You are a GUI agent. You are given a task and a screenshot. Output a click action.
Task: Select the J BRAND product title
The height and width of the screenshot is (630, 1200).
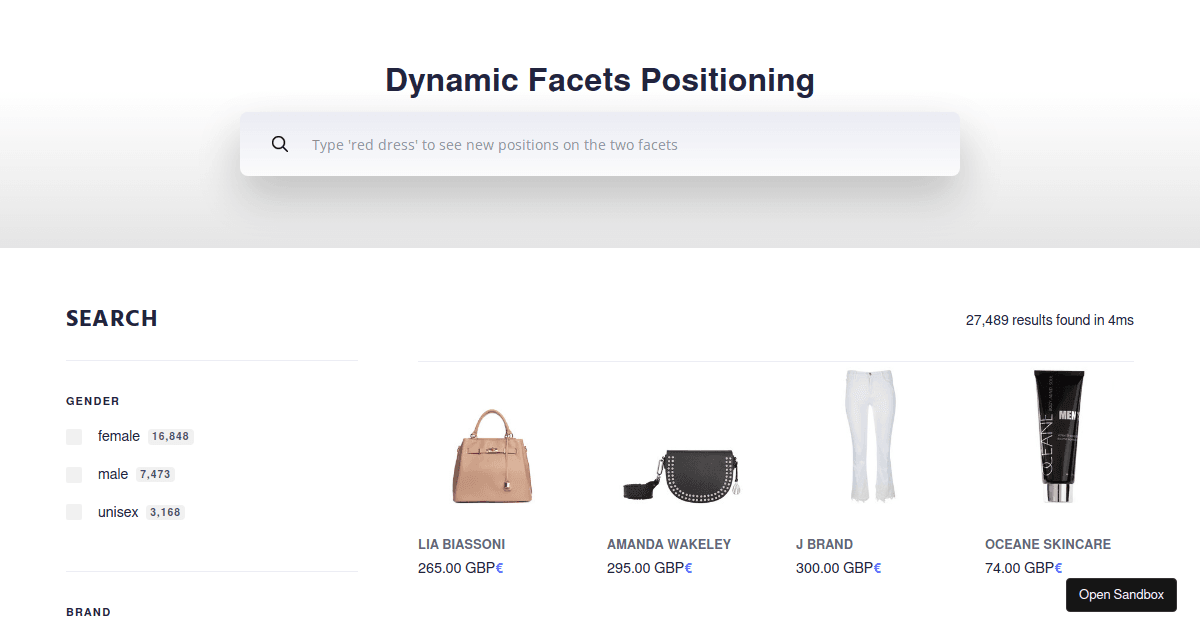click(824, 545)
